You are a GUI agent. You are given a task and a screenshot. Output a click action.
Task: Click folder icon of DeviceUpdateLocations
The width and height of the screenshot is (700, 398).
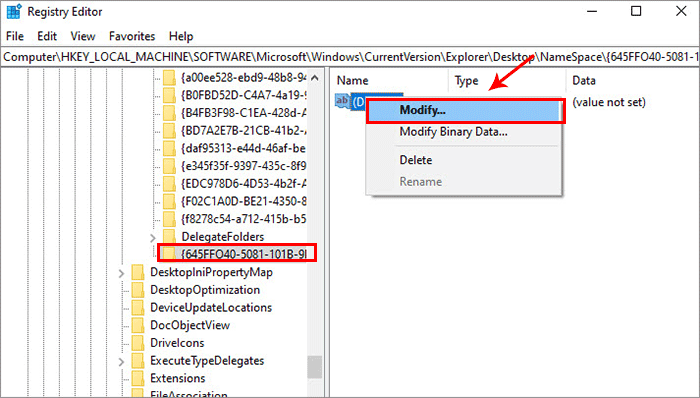pyautogui.click(x=138, y=307)
